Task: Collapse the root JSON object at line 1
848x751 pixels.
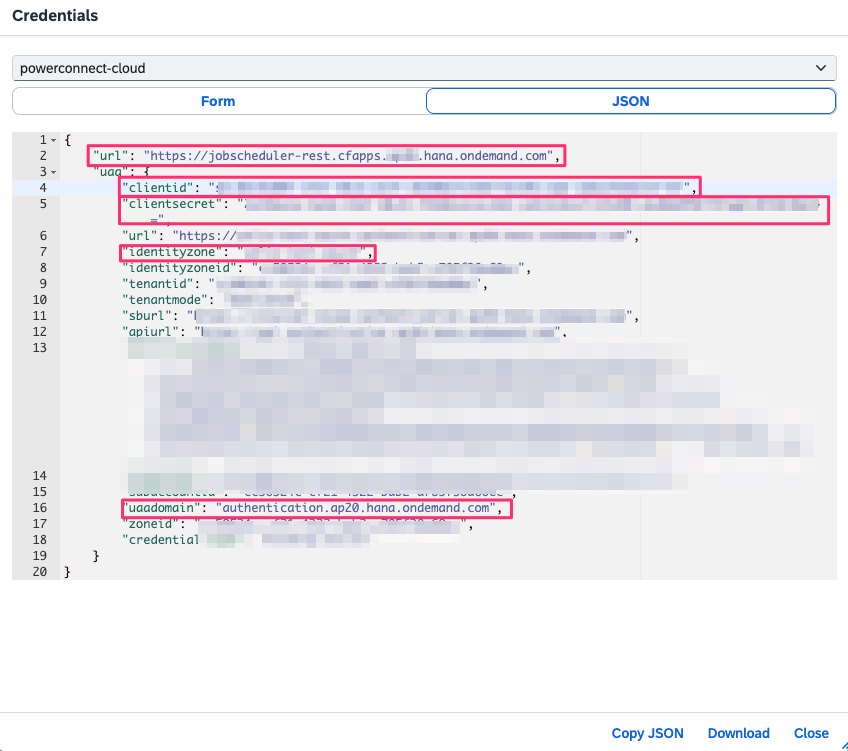Action: point(54,140)
